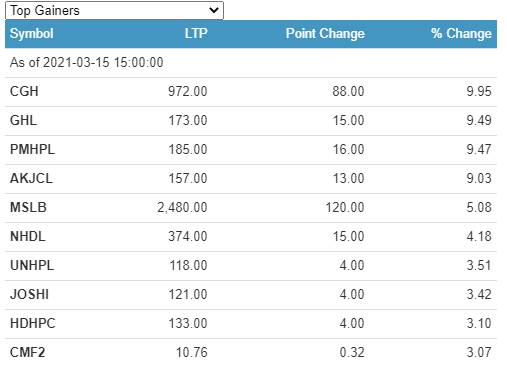The height and width of the screenshot is (367, 507).
Task: Click the dropdown chevron arrow
Action: (x=214, y=10)
